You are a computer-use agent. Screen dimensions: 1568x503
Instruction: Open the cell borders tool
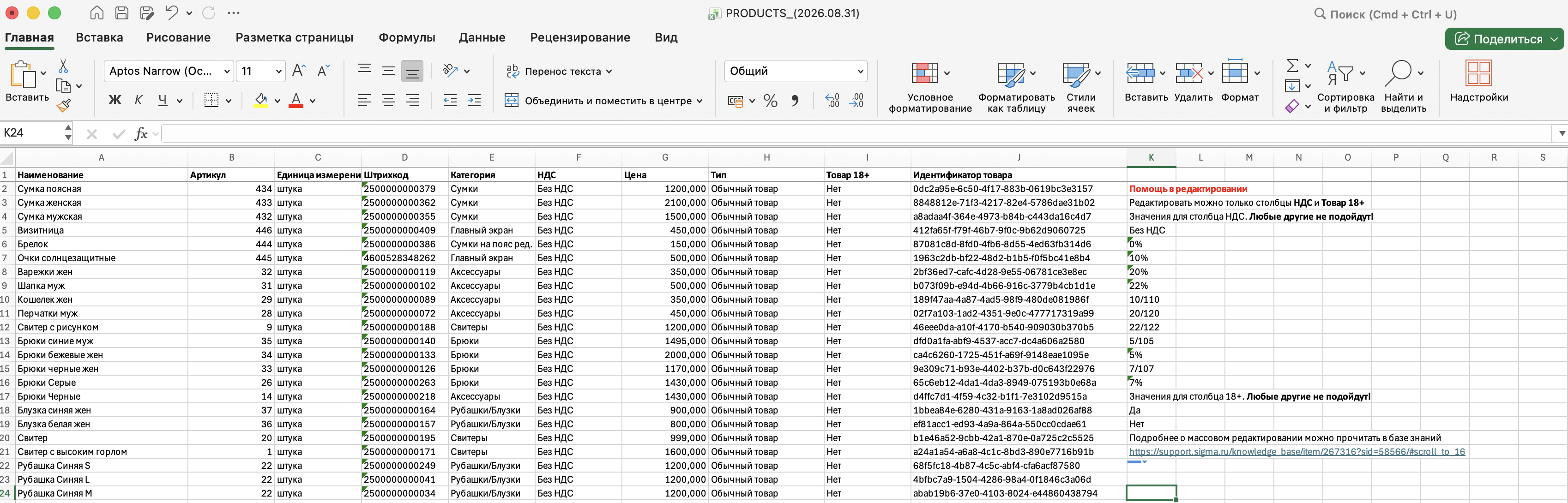(x=211, y=100)
